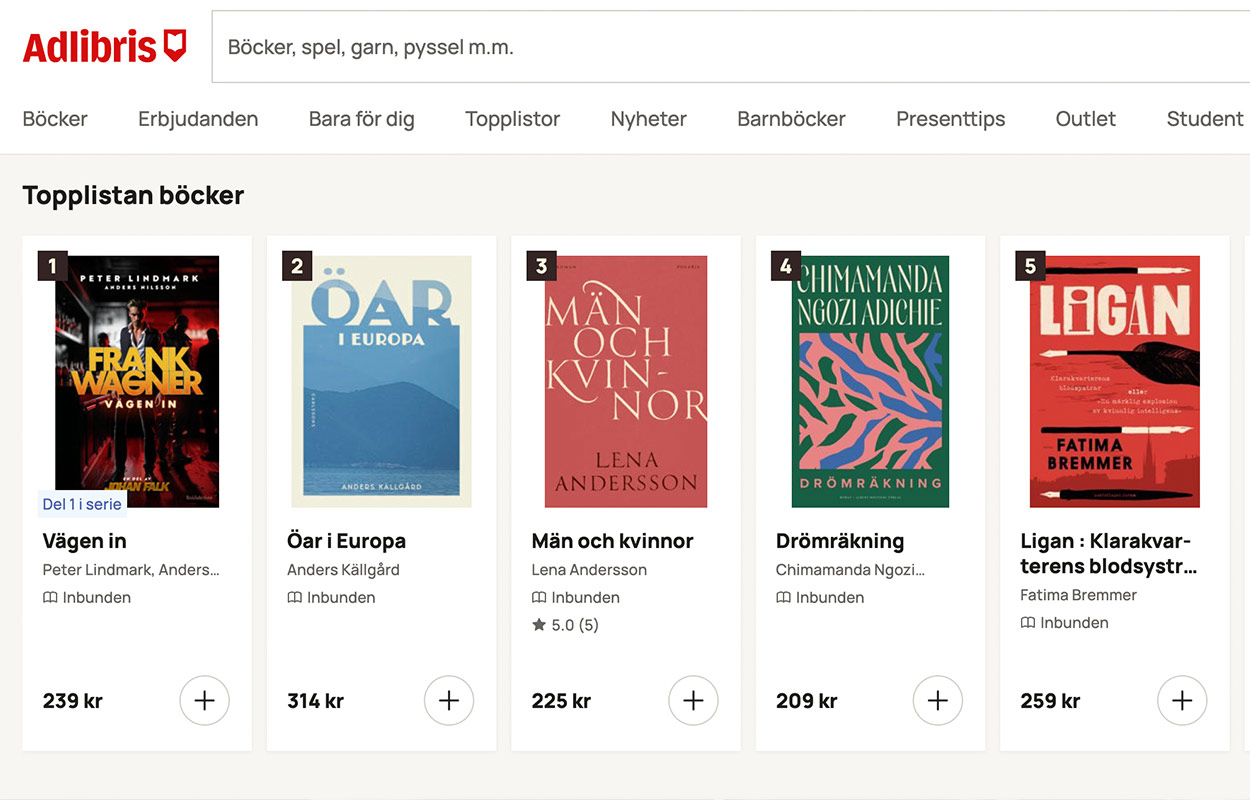Click the Män och kvinnor title link
Screen dimensions: 1250x800
(x=612, y=541)
